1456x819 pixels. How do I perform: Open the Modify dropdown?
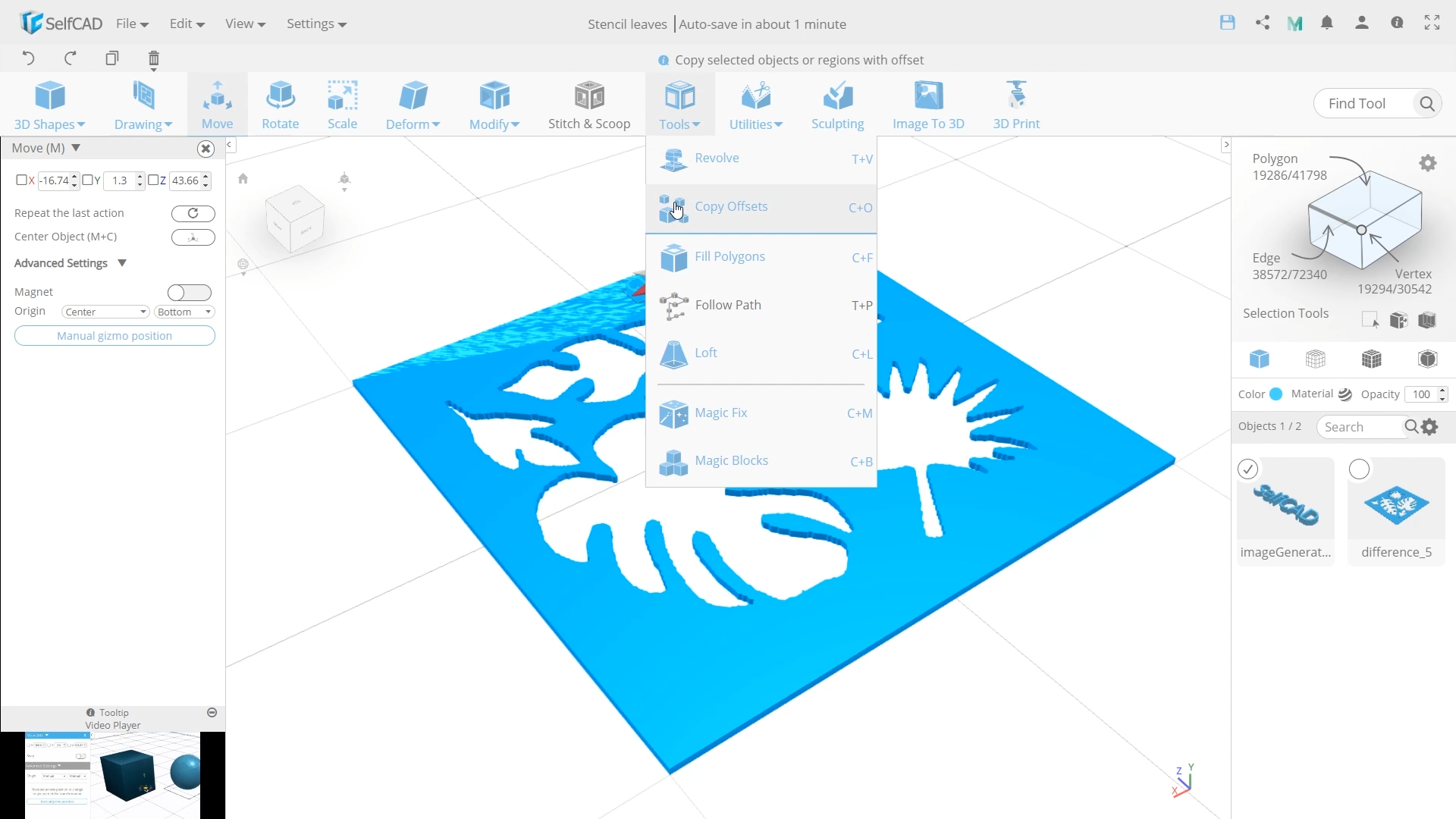[494, 105]
